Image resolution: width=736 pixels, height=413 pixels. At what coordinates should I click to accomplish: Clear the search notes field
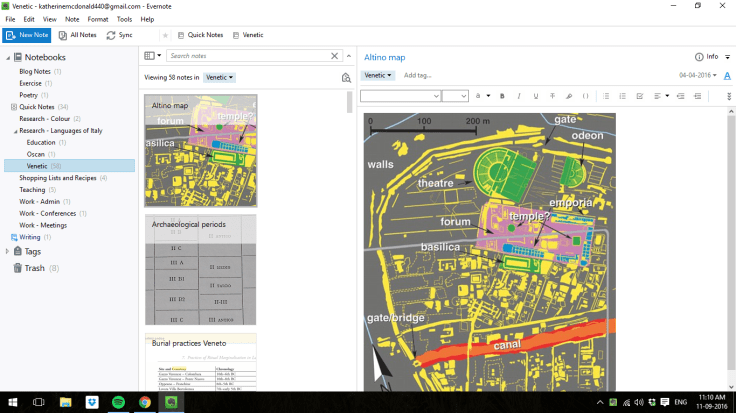[334, 56]
